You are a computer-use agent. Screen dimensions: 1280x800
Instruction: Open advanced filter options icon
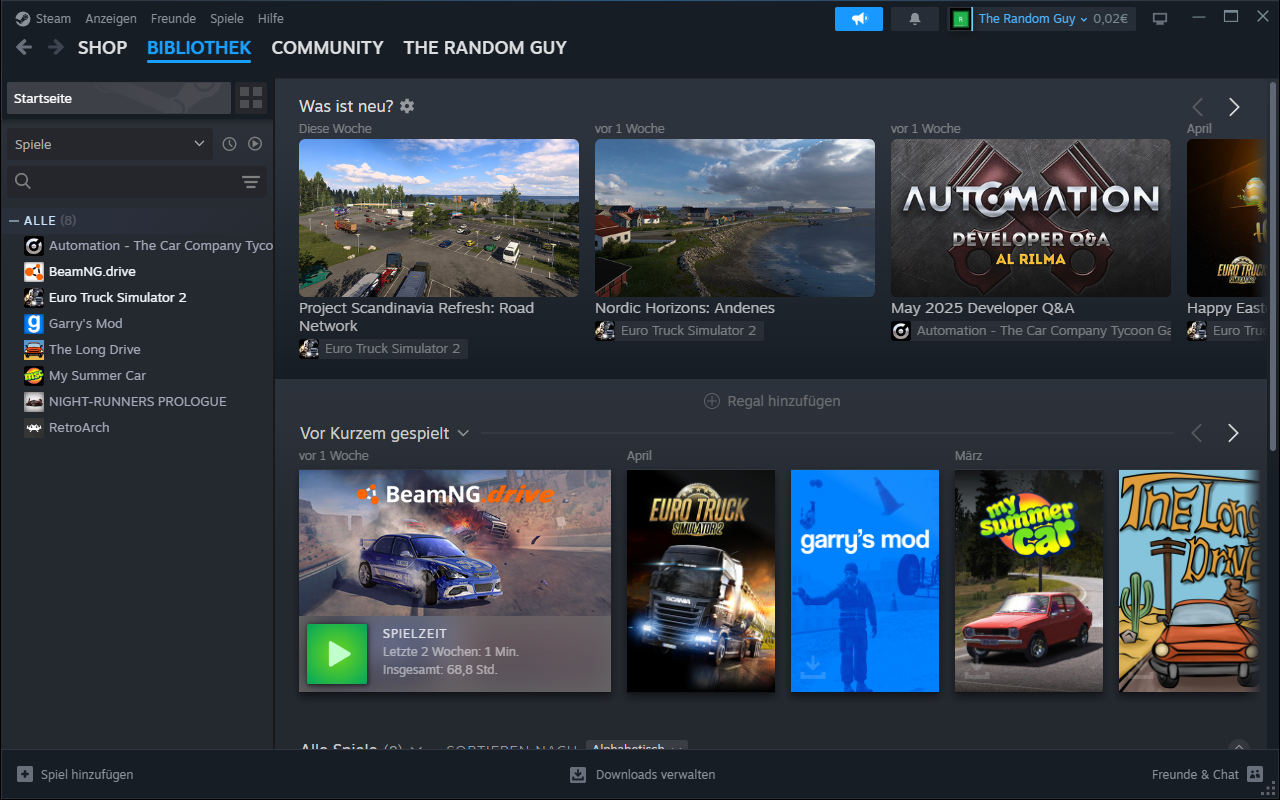point(251,181)
